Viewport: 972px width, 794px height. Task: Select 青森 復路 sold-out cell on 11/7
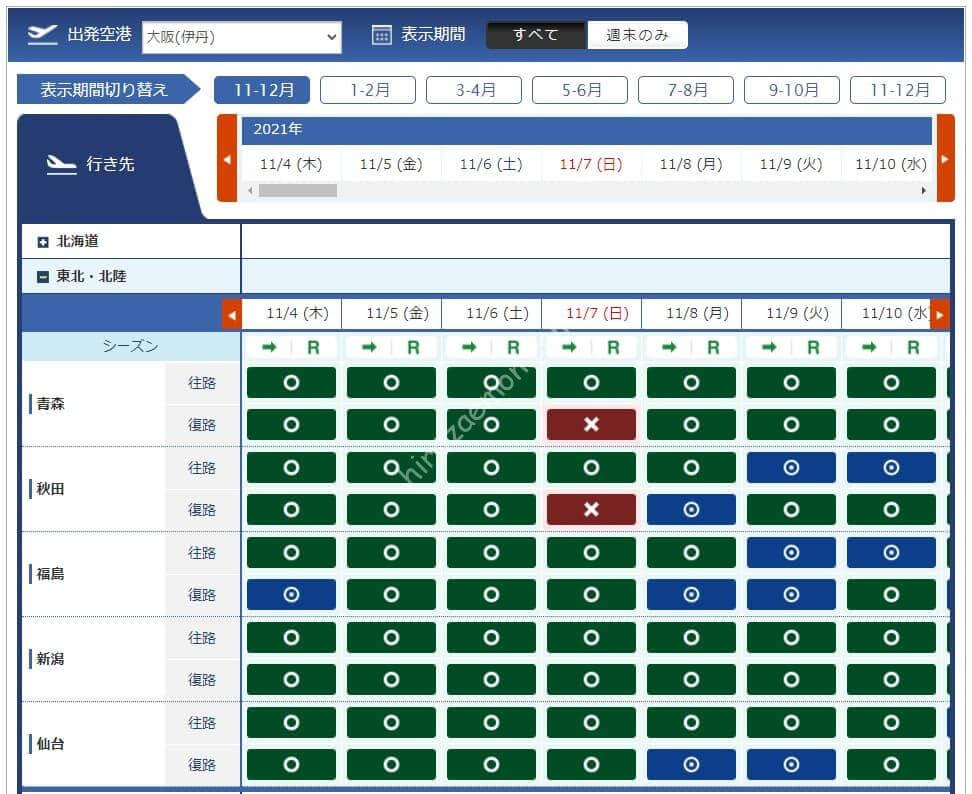pyautogui.click(x=591, y=425)
